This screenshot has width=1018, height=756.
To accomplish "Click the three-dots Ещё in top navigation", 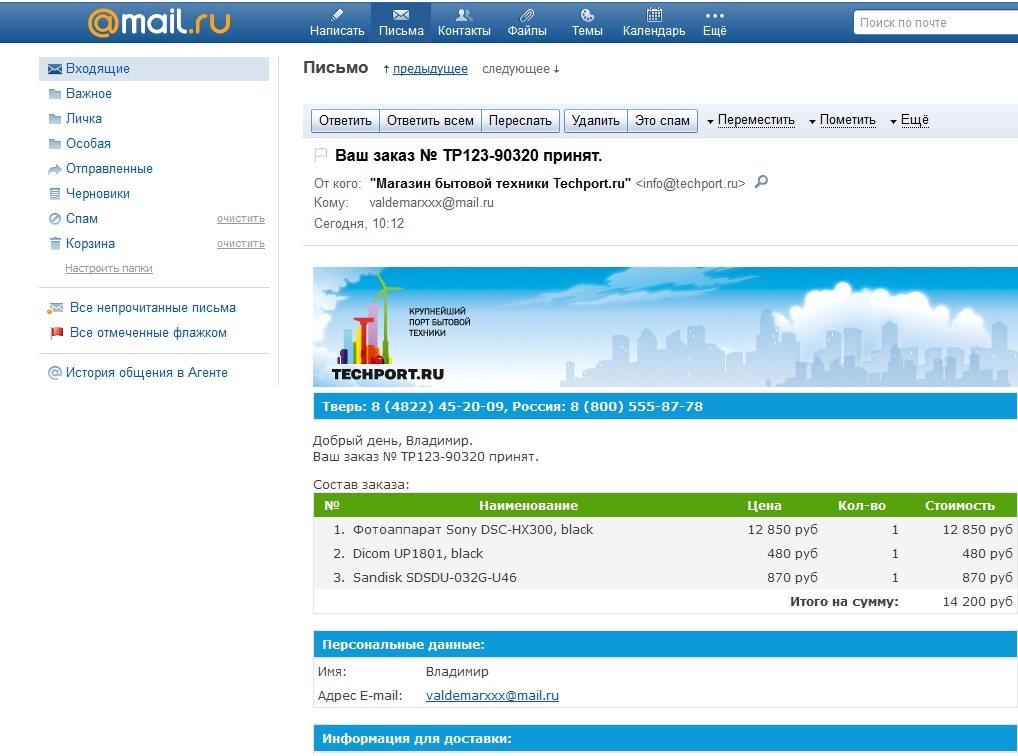I will tap(714, 22).
